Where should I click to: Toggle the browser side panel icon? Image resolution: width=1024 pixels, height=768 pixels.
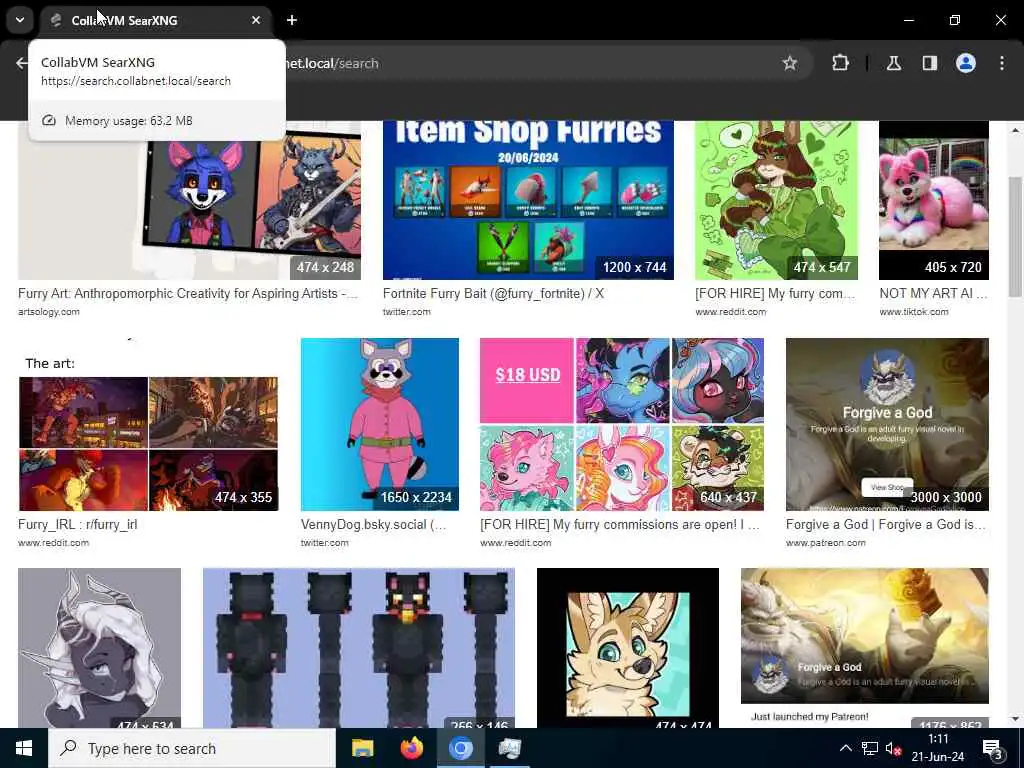[929, 63]
